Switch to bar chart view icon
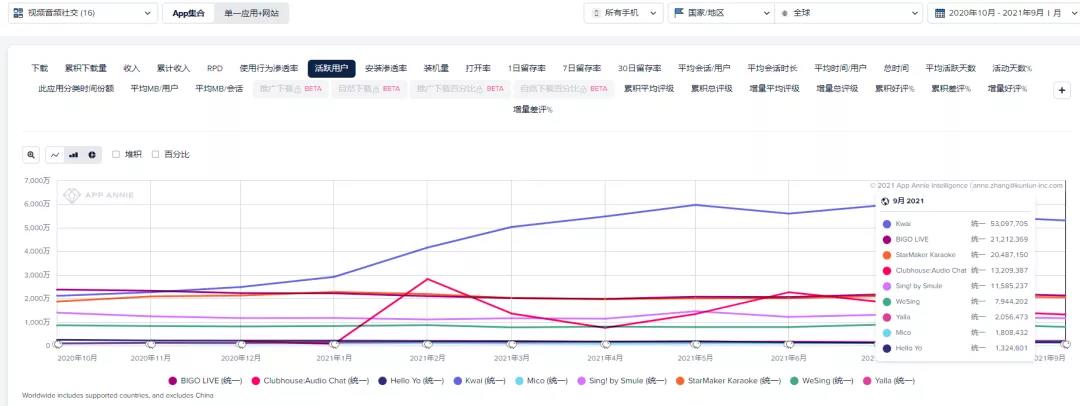This screenshot has width=1080, height=406. (x=74, y=155)
